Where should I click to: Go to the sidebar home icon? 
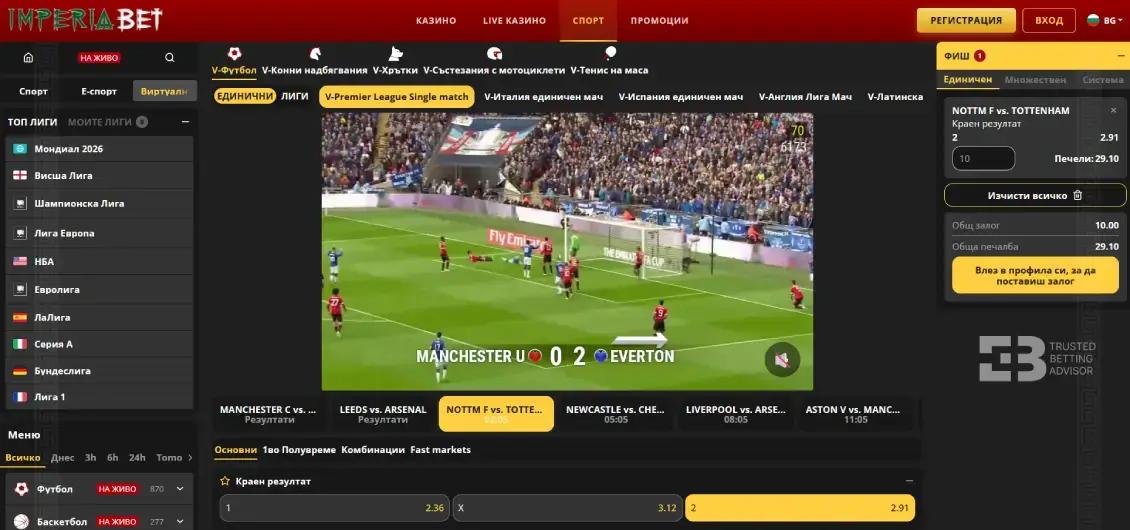(28, 58)
